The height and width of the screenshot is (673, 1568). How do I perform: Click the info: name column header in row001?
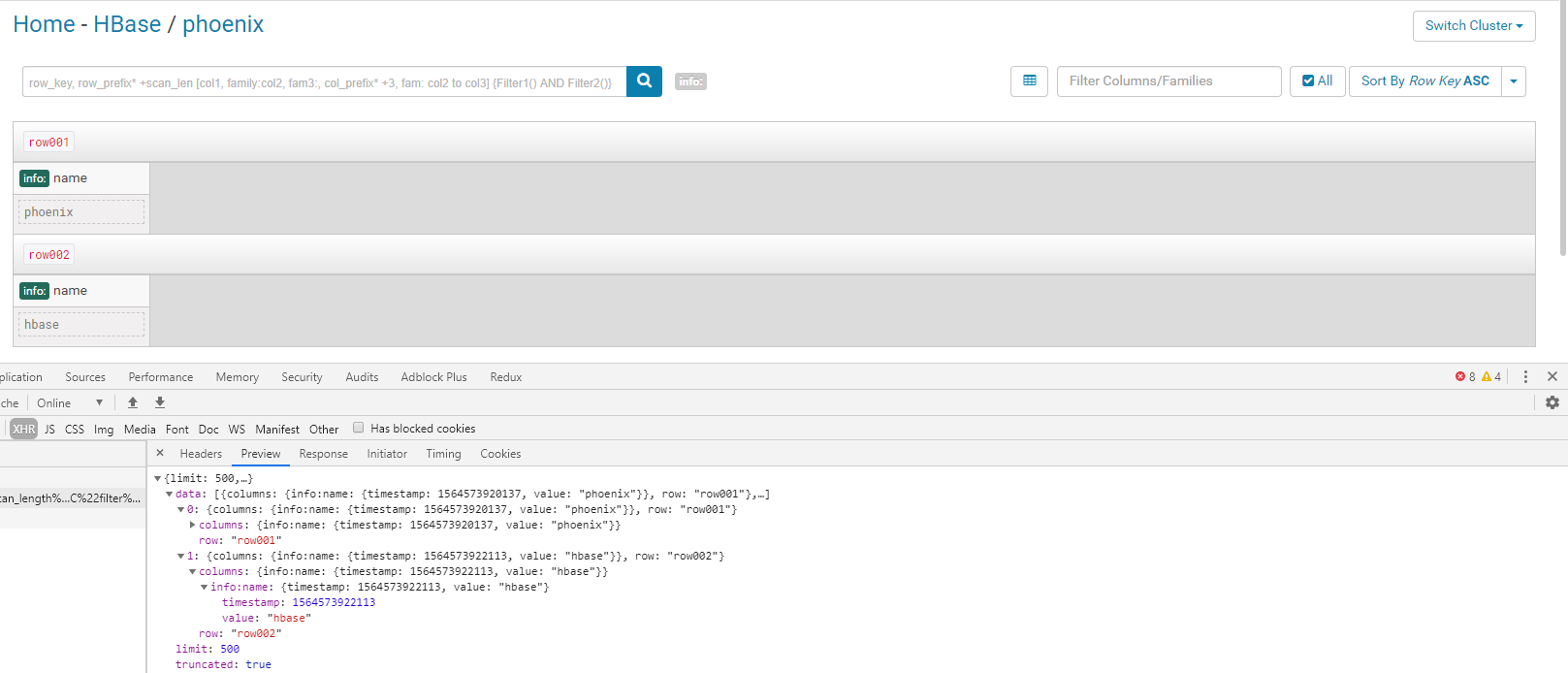click(81, 178)
